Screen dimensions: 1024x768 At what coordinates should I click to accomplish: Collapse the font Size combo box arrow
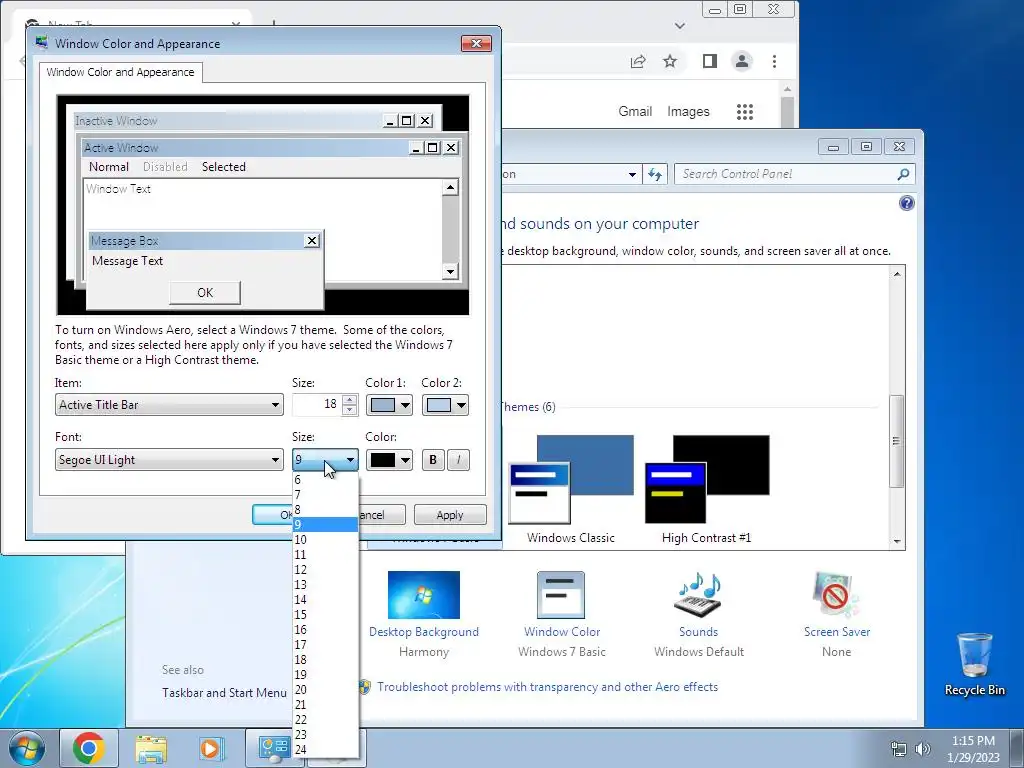click(x=350, y=460)
